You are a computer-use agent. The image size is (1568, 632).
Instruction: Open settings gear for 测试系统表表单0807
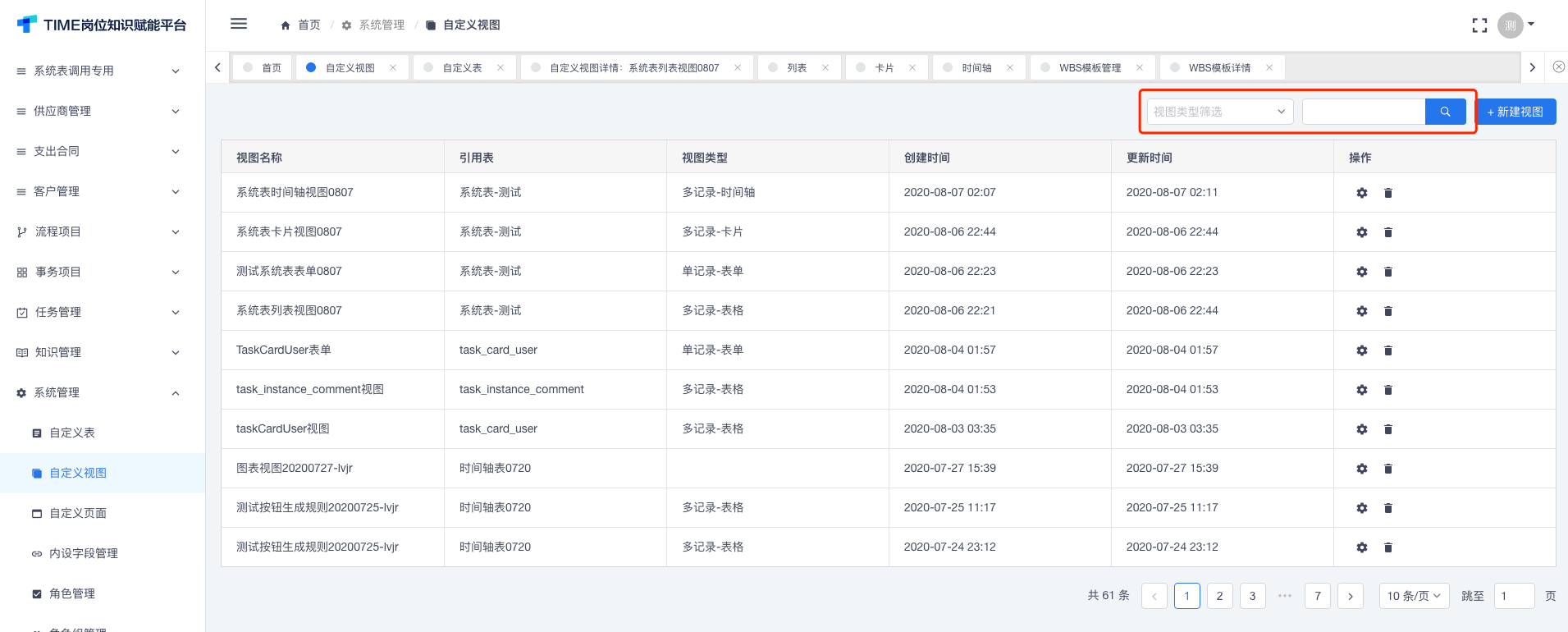pyautogui.click(x=1362, y=272)
